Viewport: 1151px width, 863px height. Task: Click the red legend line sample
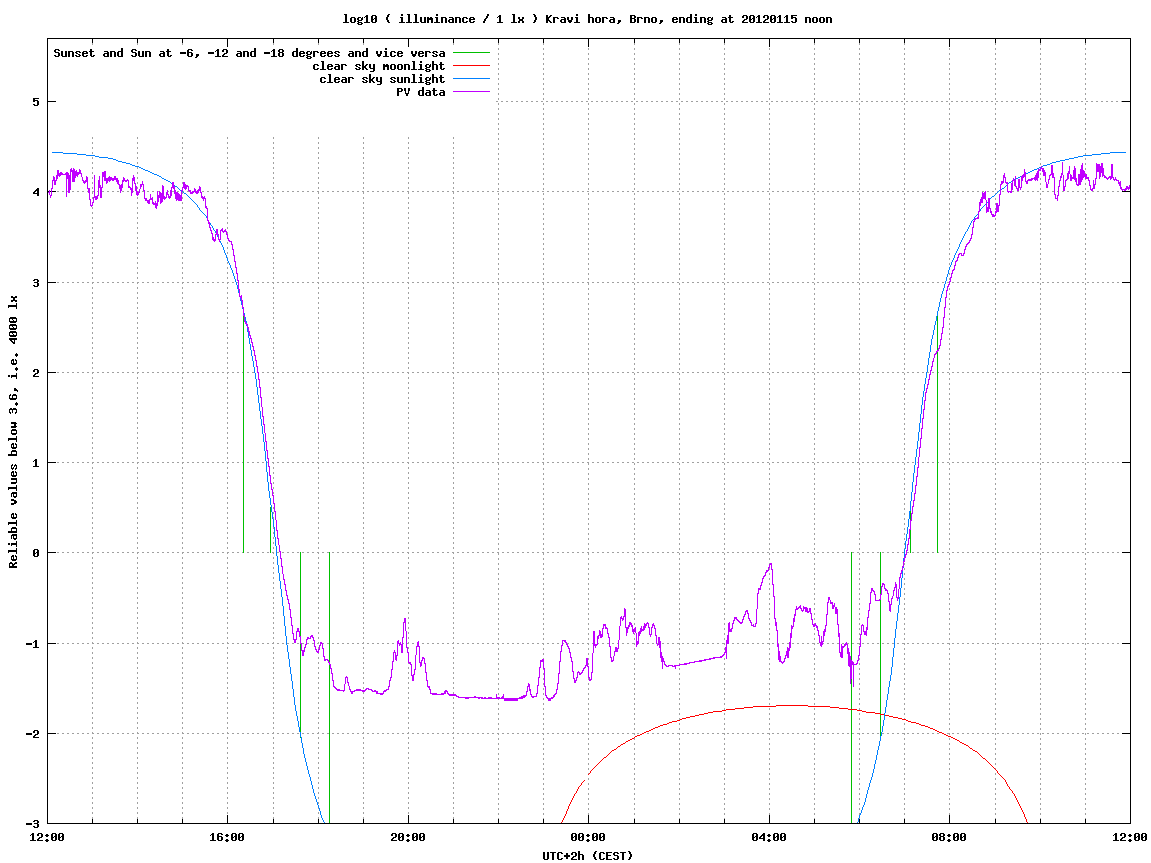[x=471, y=66]
